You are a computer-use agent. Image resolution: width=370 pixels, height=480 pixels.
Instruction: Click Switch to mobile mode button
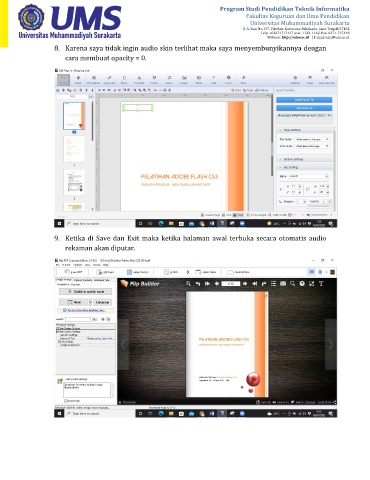[x=85, y=291]
